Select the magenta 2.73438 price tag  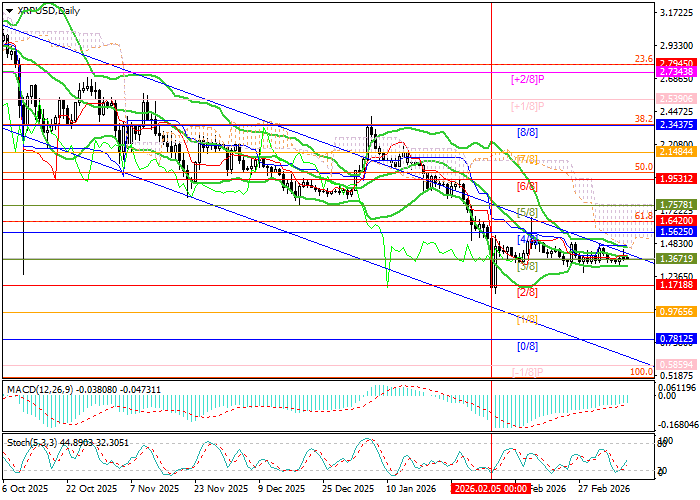[x=676, y=73]
